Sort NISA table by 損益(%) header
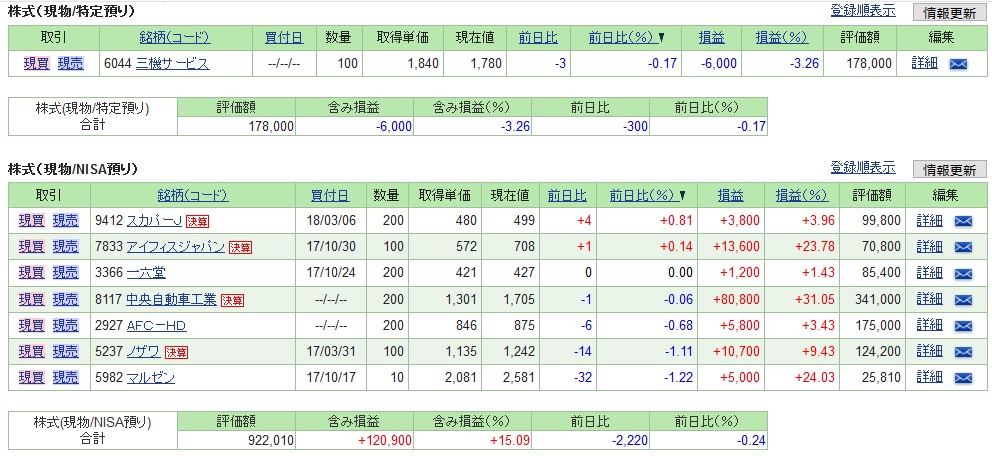Screen dimensions: 992x456 (x=802, y=195)
